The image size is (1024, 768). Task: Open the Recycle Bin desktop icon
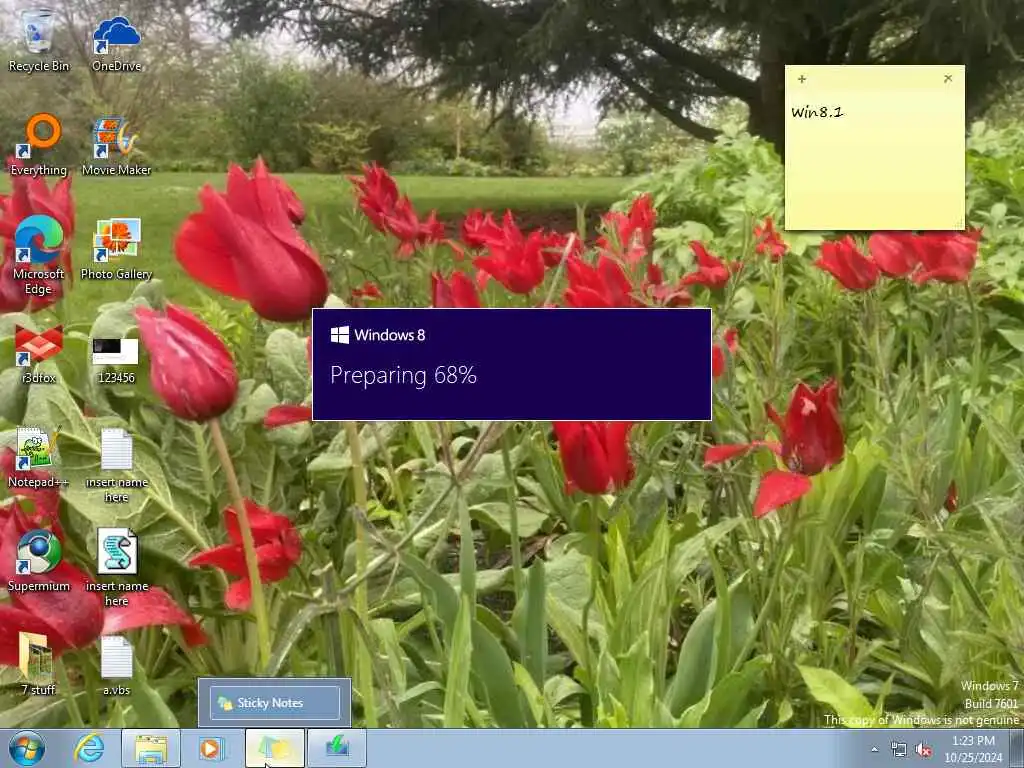click(x=39, y=40)
